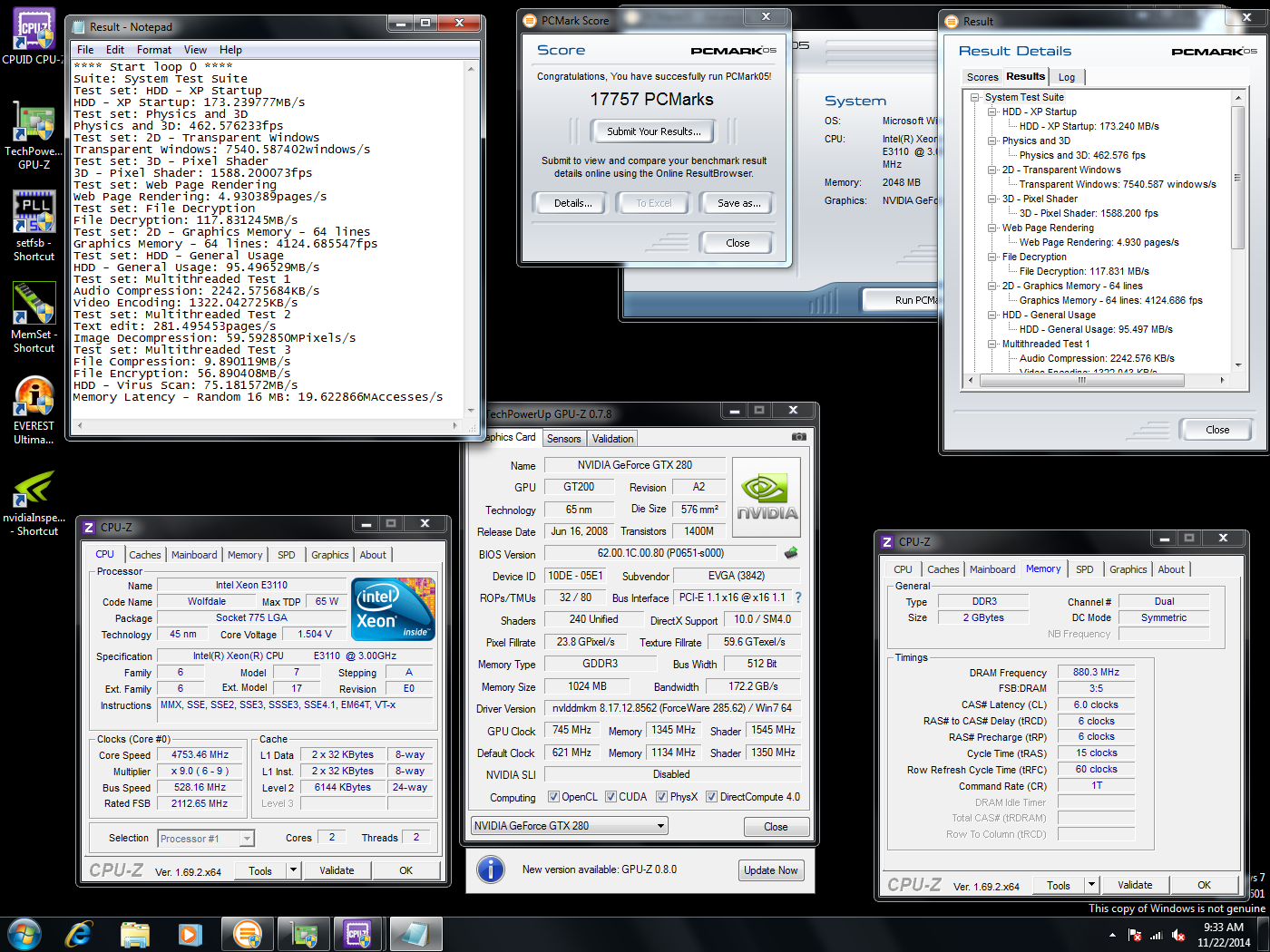Open the Tools dropdown arrow in left CPU-Z

pyautogui.click(x=293, y=870)
